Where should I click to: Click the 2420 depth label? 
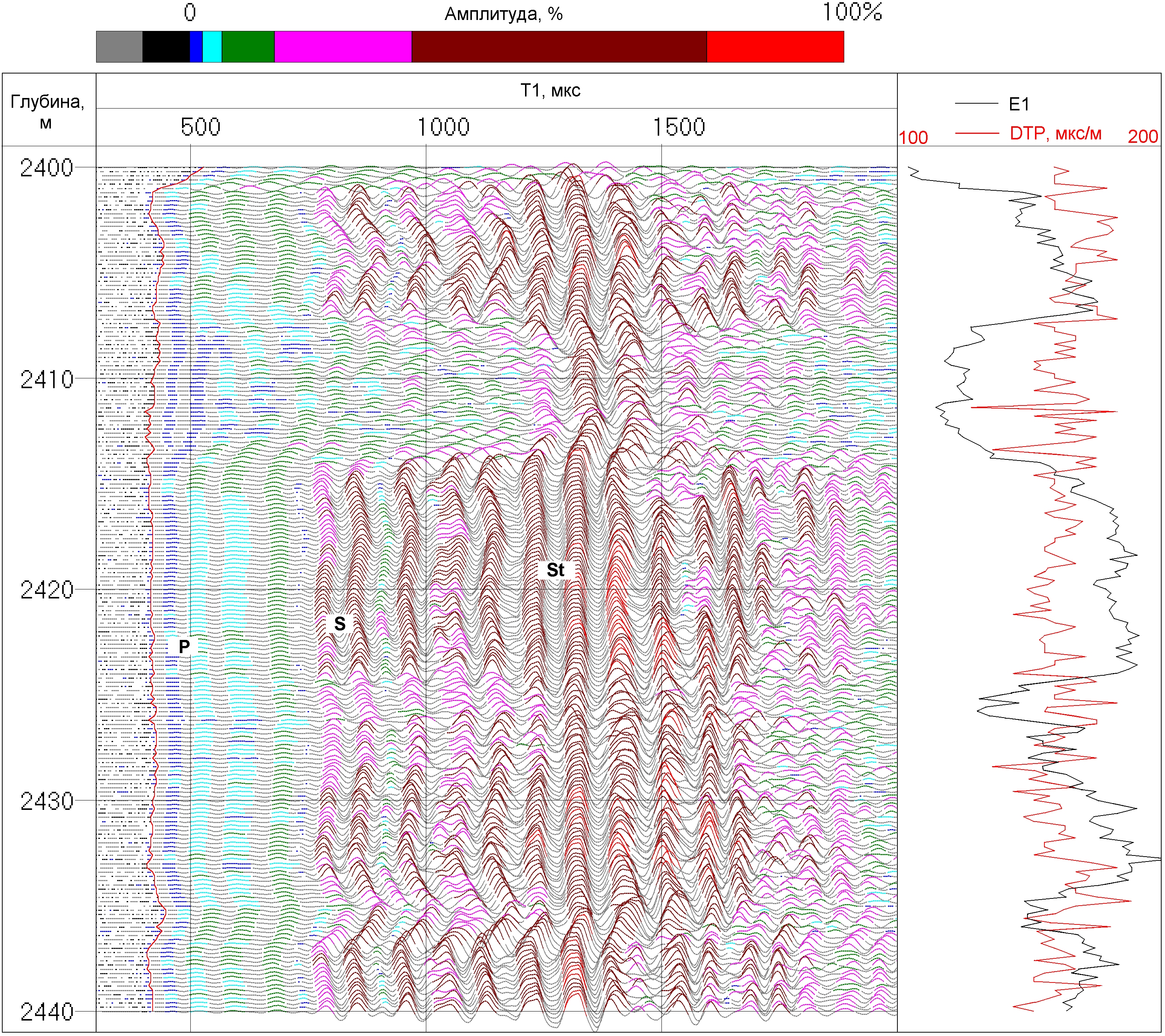47,591
